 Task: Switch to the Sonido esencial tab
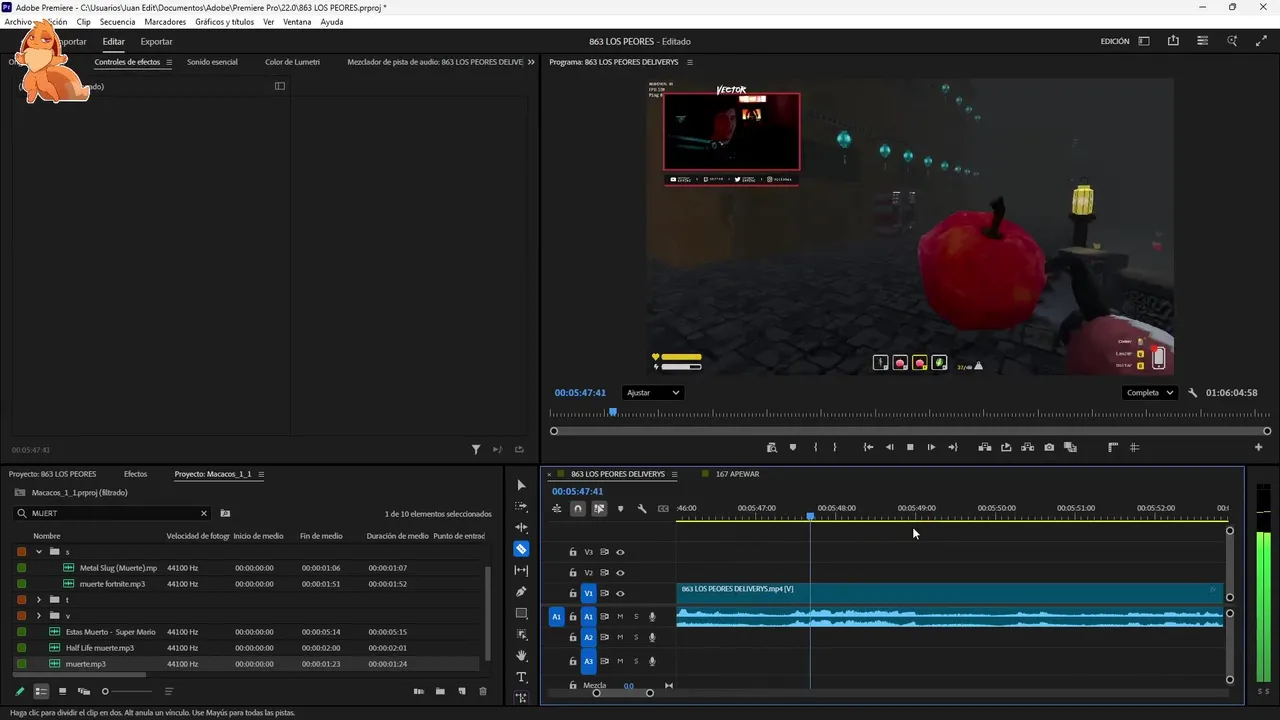click(212, 62)
